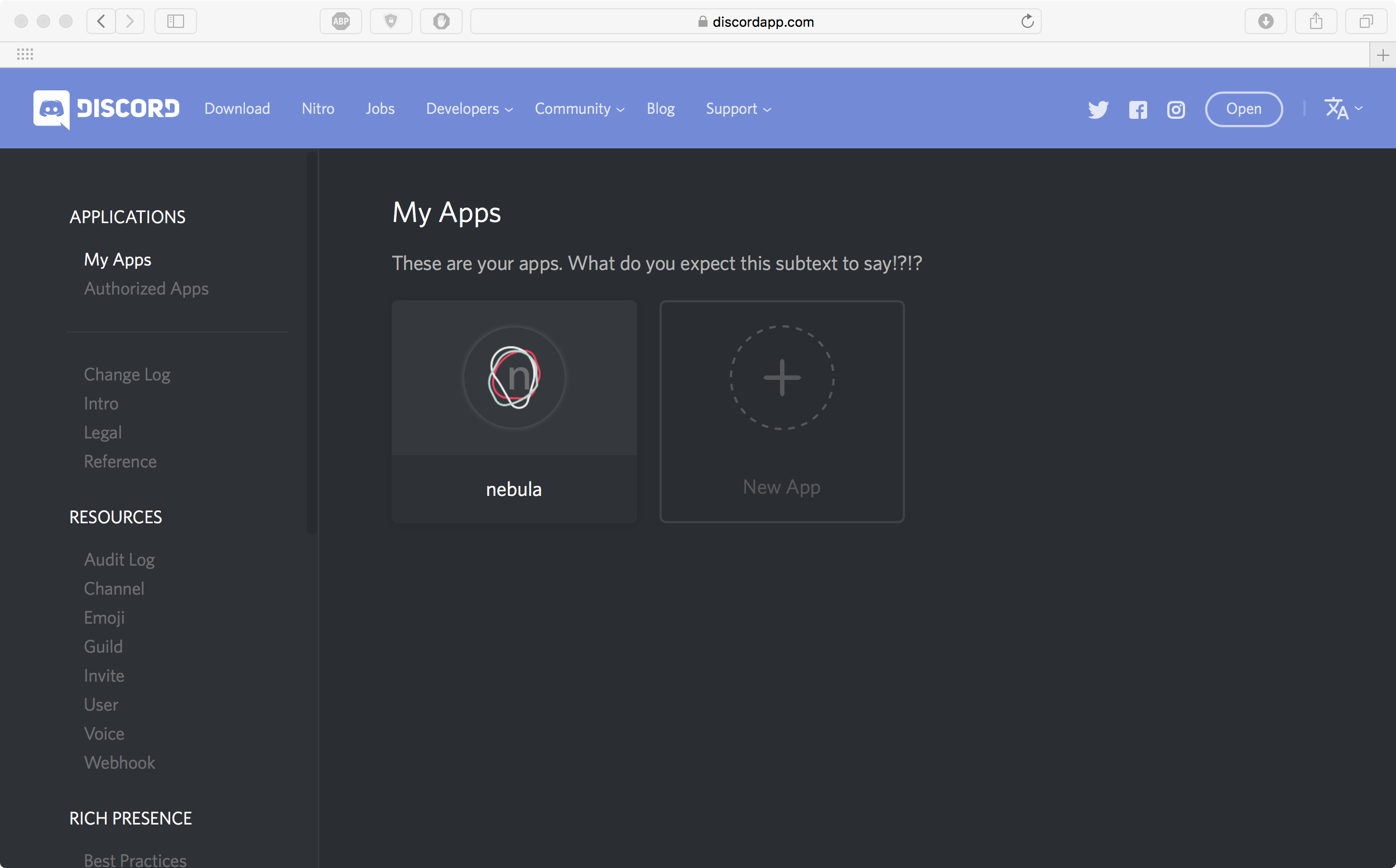
Task: Select Authorized Apps in sidebar
Action: (146, 289)
